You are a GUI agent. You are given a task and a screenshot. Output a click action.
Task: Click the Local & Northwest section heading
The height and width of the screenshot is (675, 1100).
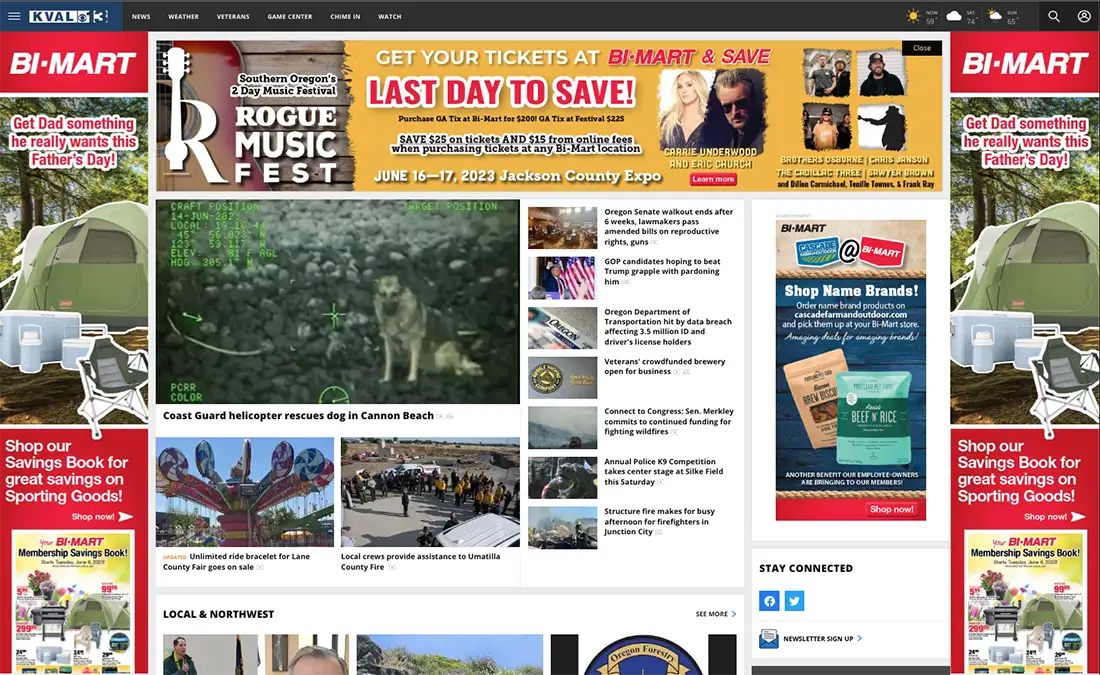click(x=218, y=614)
